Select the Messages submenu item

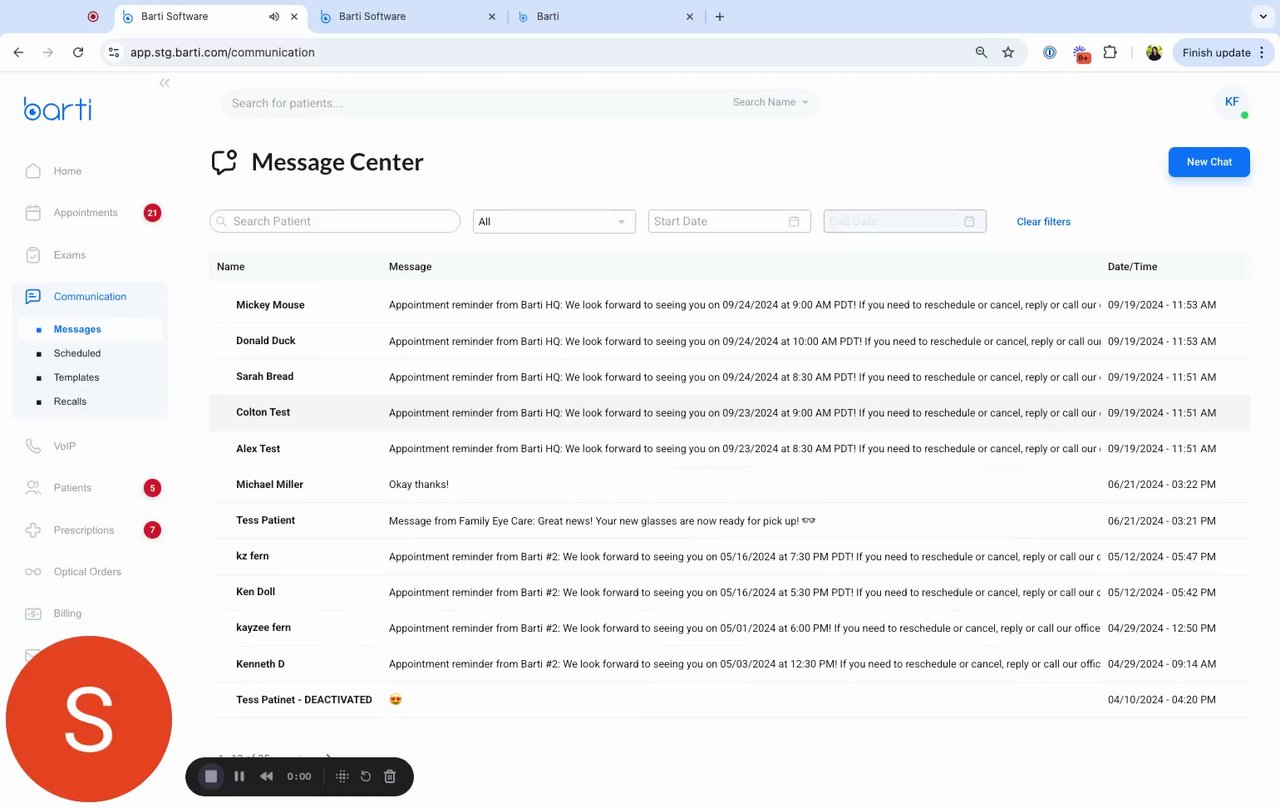(x=77, y=329)
